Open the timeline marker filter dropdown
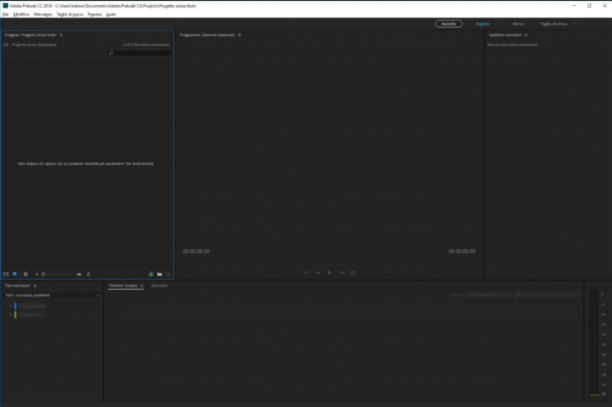Viewport: 612px width, 407px height. click(x=488, y=295)
